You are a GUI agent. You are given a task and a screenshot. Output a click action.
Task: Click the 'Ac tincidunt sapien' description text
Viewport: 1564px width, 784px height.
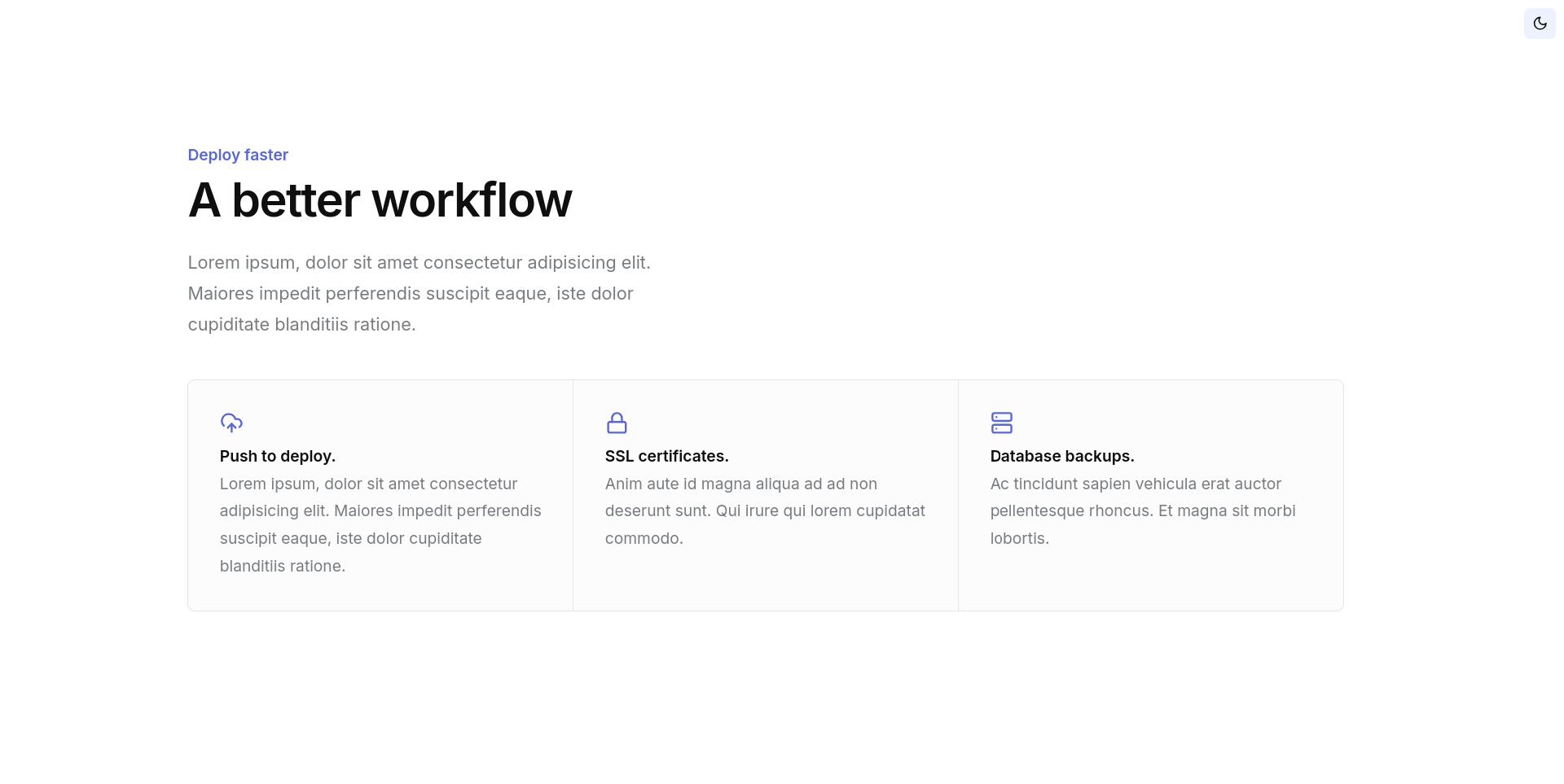(x=1143, y=510)
